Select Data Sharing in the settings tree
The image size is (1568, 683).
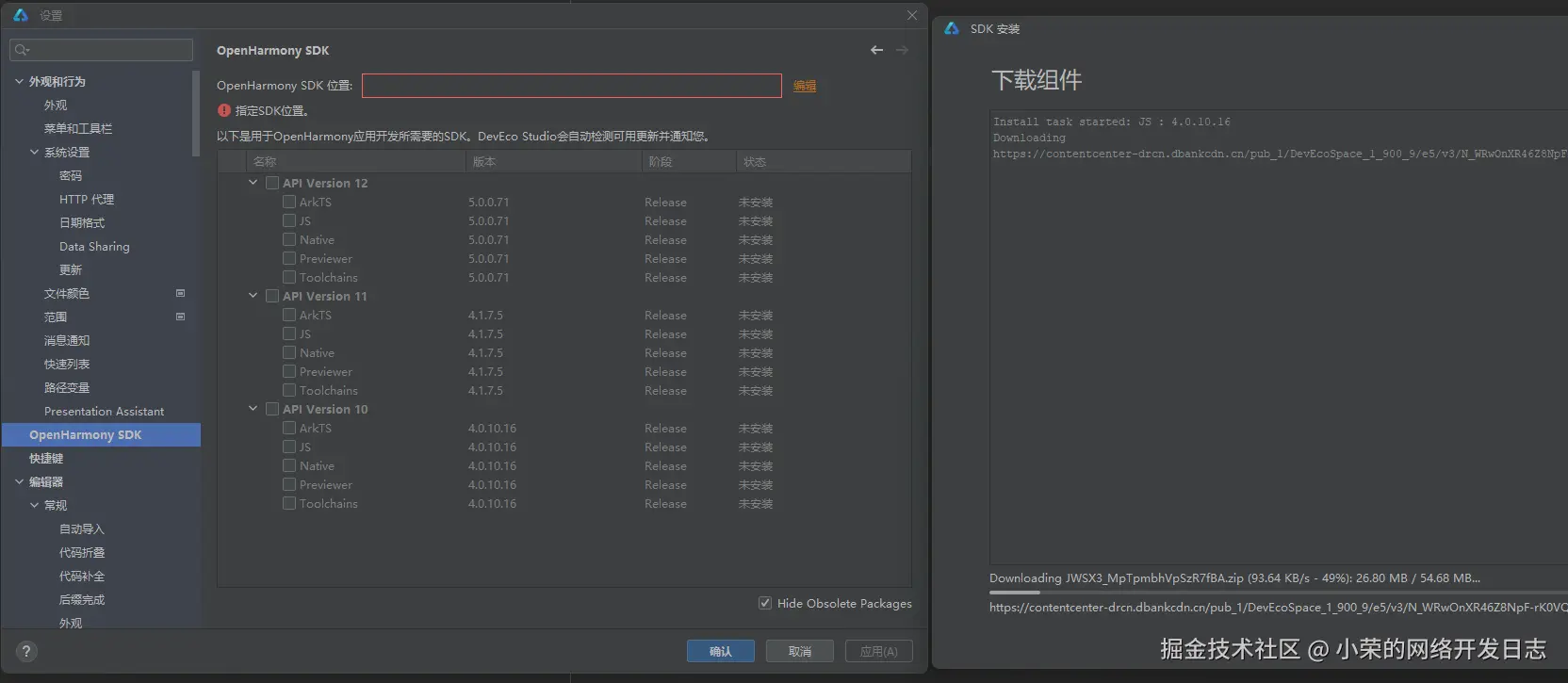94,246
